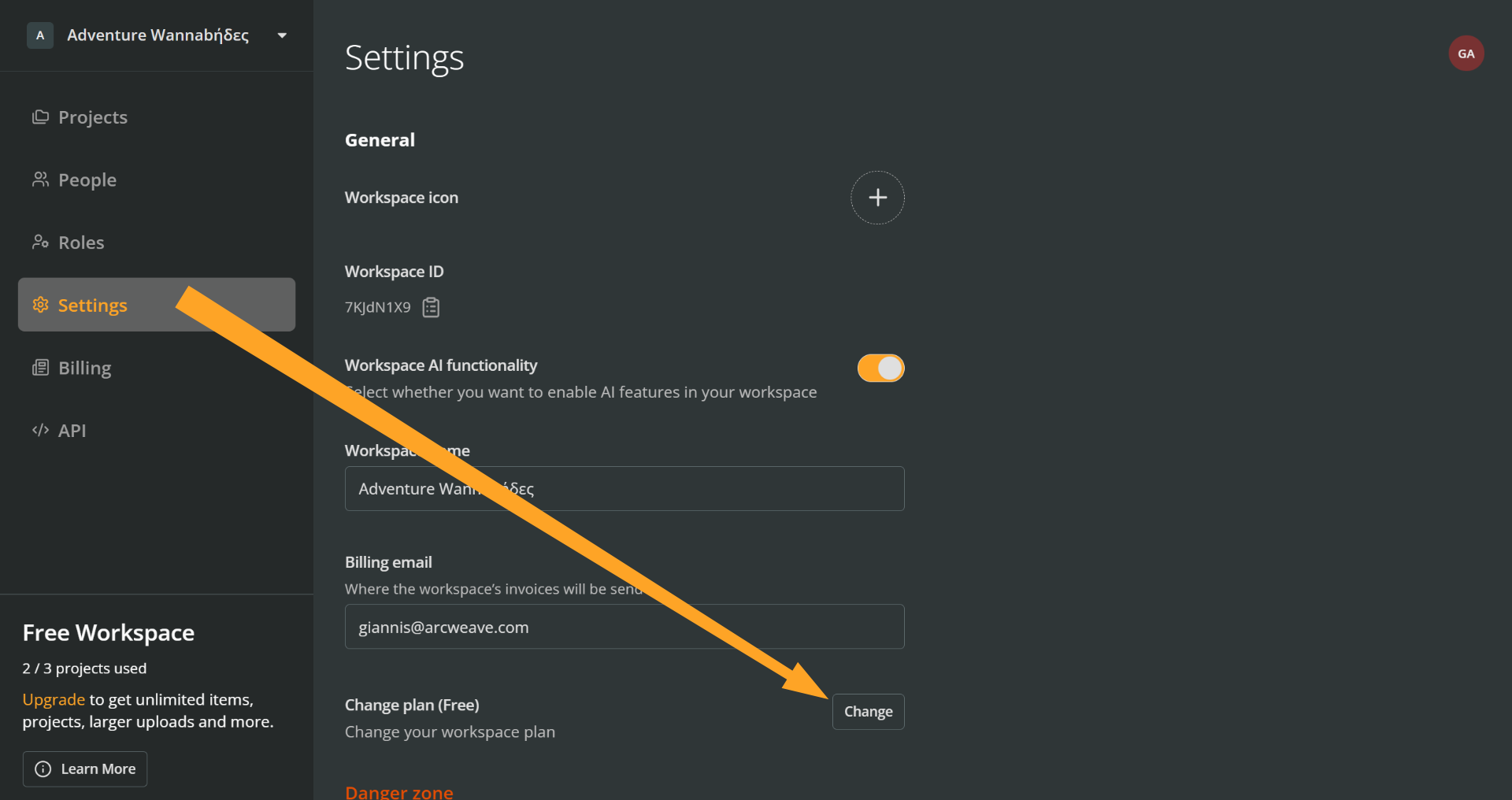Screen dimensions: 1512x800
Task: Click the Billing icon in sidebar
Action: click(x=40, y=368)
